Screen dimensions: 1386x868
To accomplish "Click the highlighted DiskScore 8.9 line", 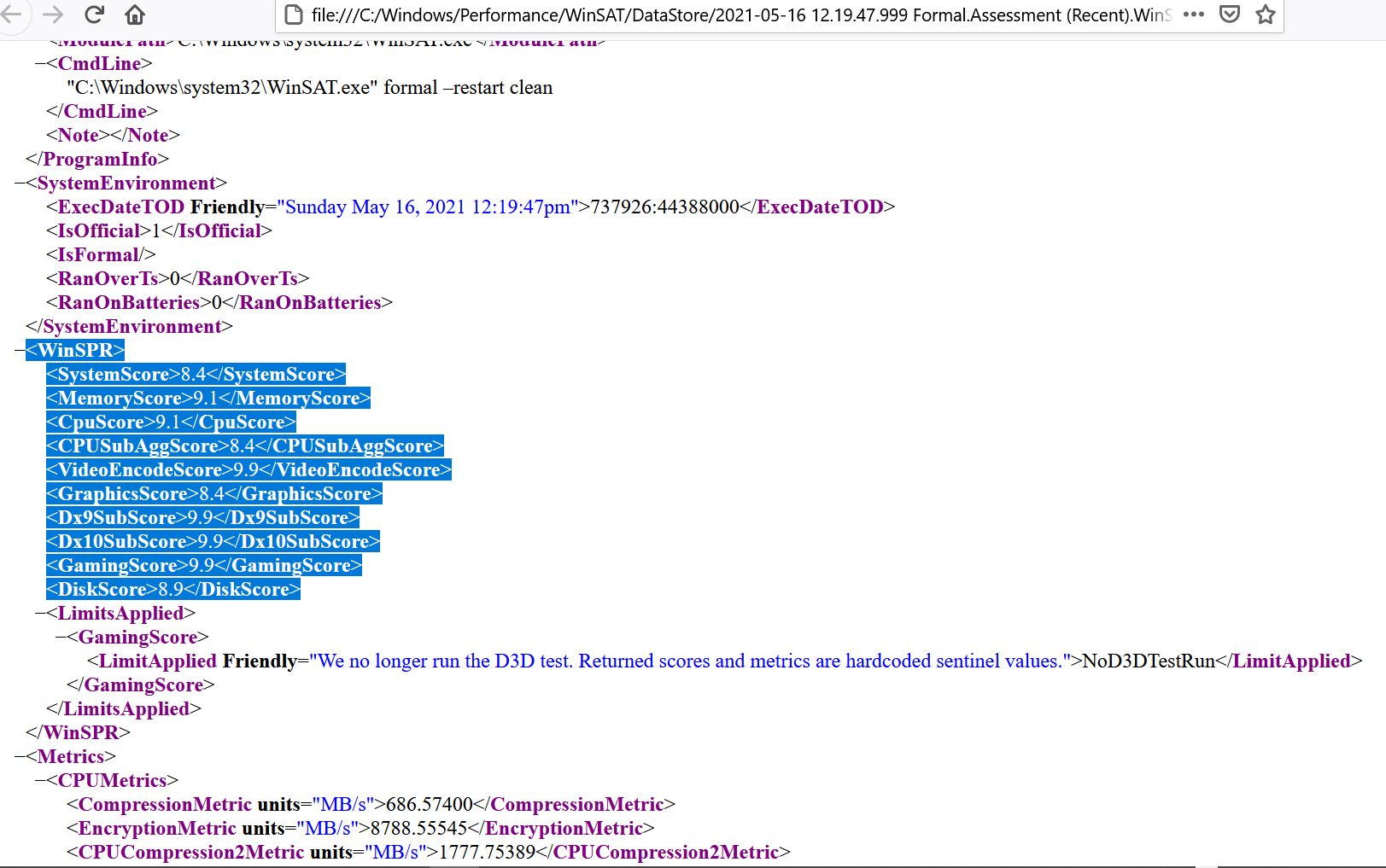I will coord(173,590).
